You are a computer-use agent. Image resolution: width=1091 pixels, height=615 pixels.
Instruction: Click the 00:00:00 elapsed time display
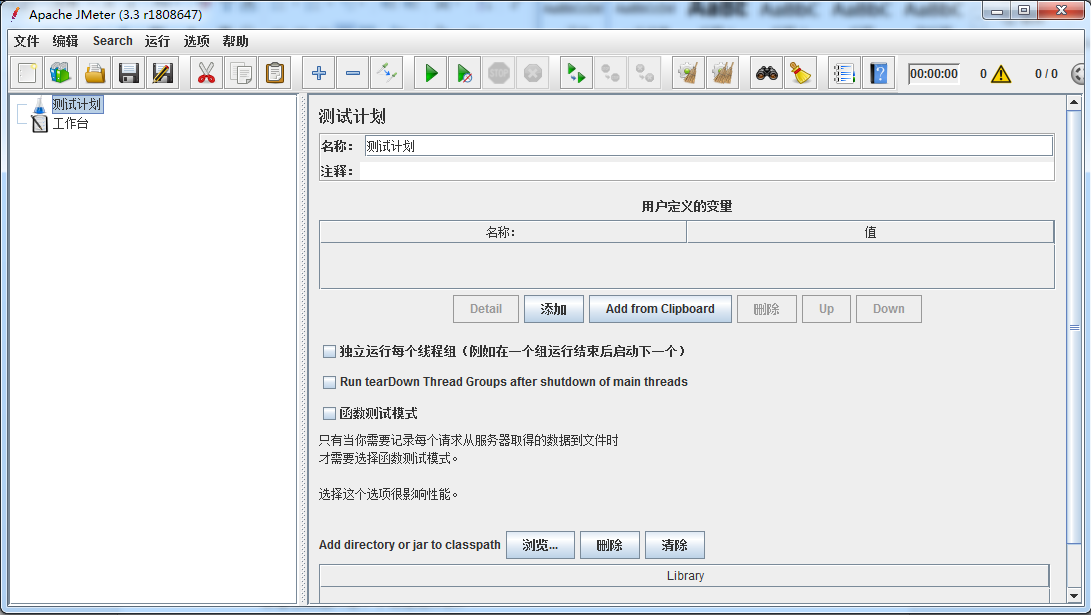point(934,74)
